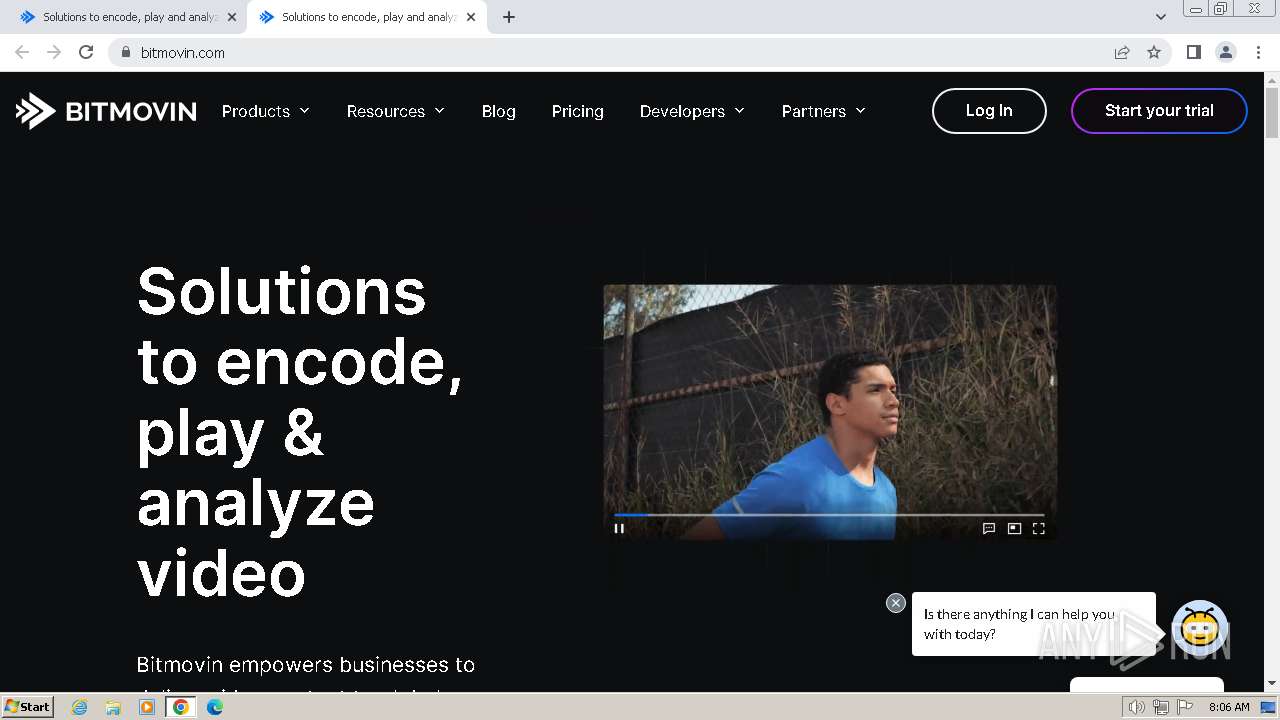Close the first browser tab

pyautogui.click(x=232, y=17)
